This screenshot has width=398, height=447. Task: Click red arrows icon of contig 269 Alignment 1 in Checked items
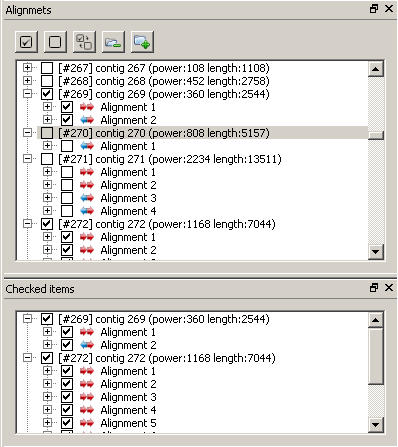[87, 332]
